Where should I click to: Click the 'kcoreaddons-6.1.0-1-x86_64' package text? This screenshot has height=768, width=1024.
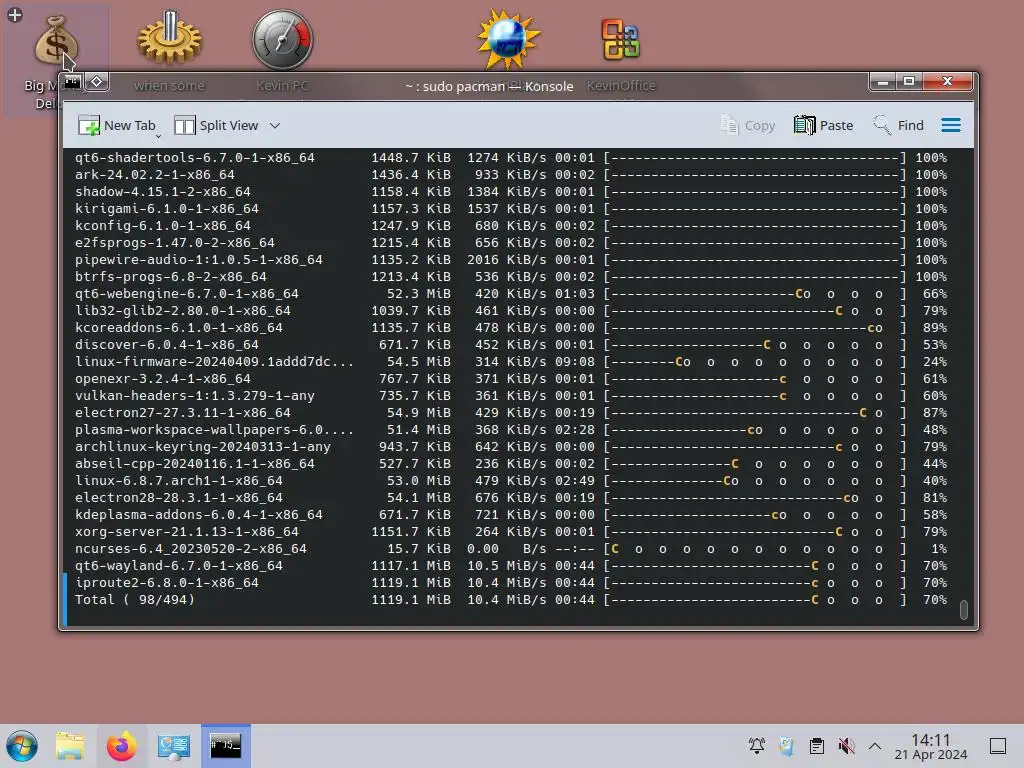coord(179,327)
